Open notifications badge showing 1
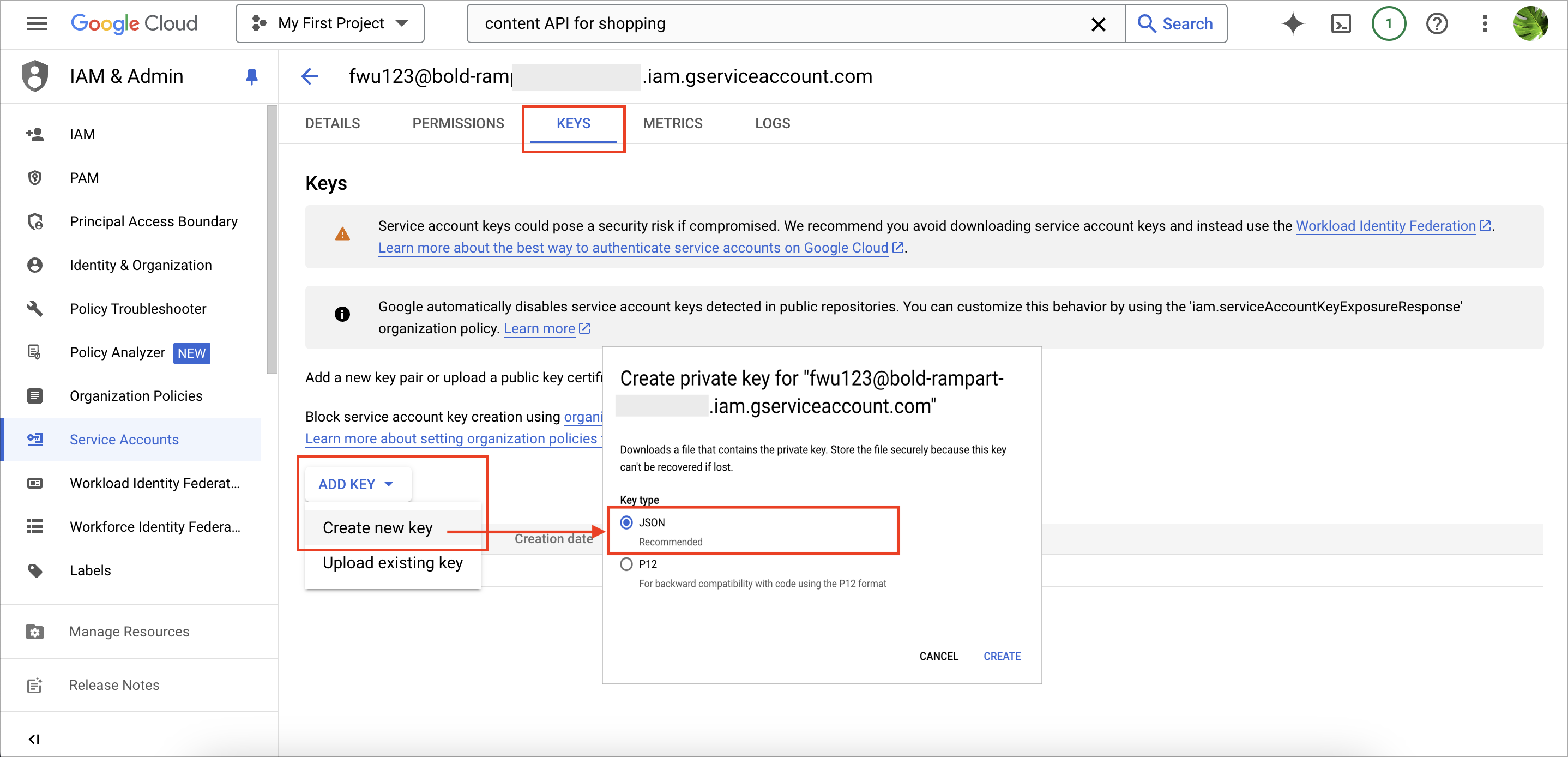1568x757 pixels. [1389, 24]
